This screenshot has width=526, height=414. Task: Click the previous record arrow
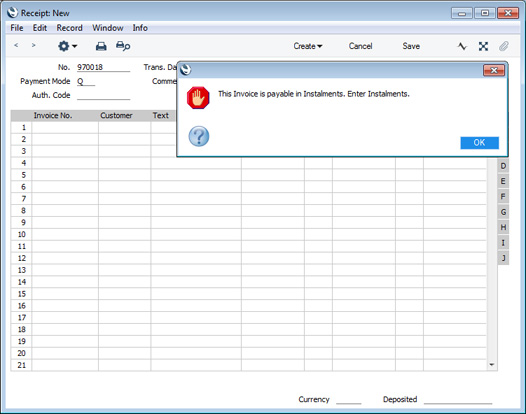tap(16, 45)
